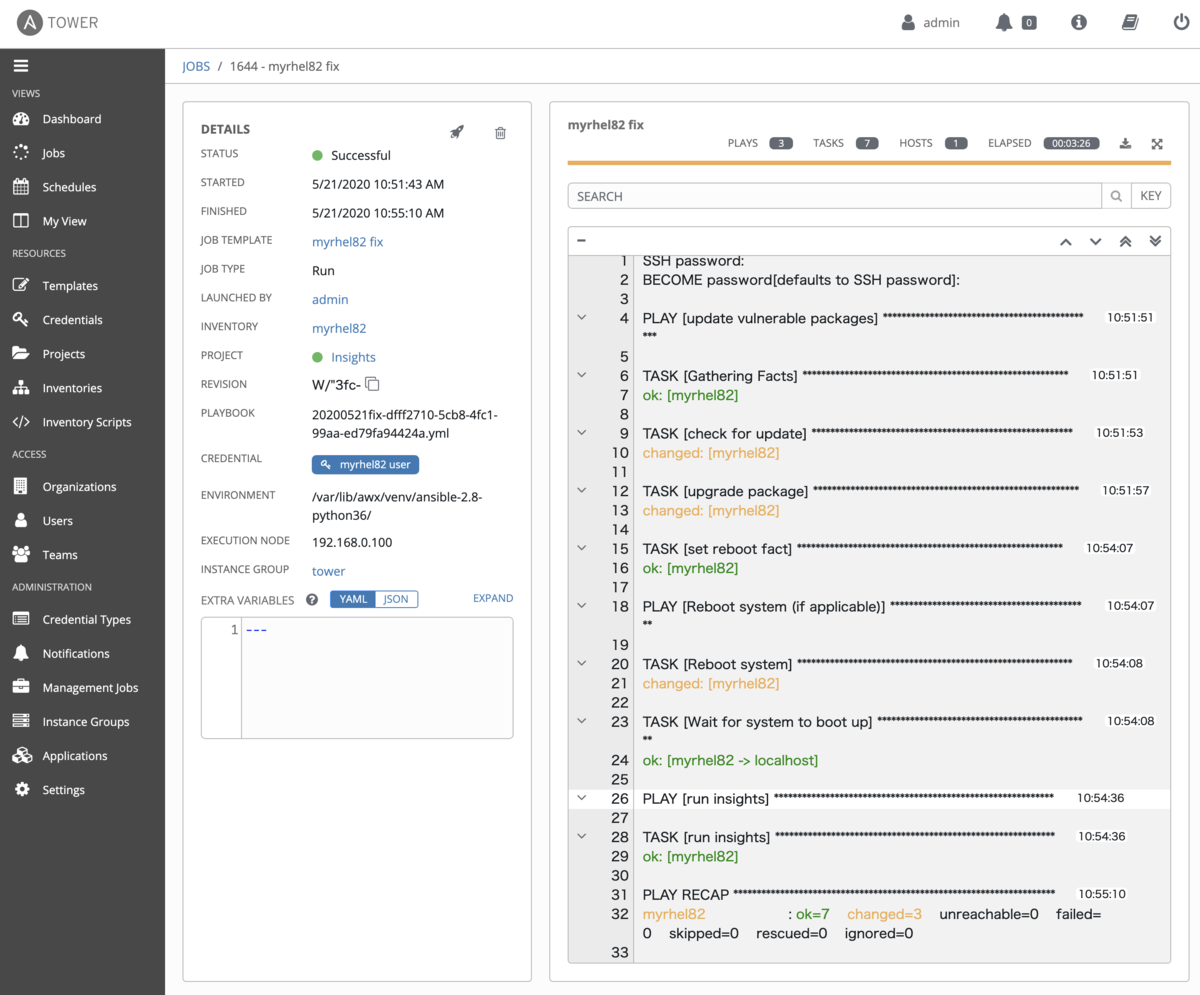1200x995 pixels.
Task: Copy the revision with copy icon
Action: coord(372,384)
